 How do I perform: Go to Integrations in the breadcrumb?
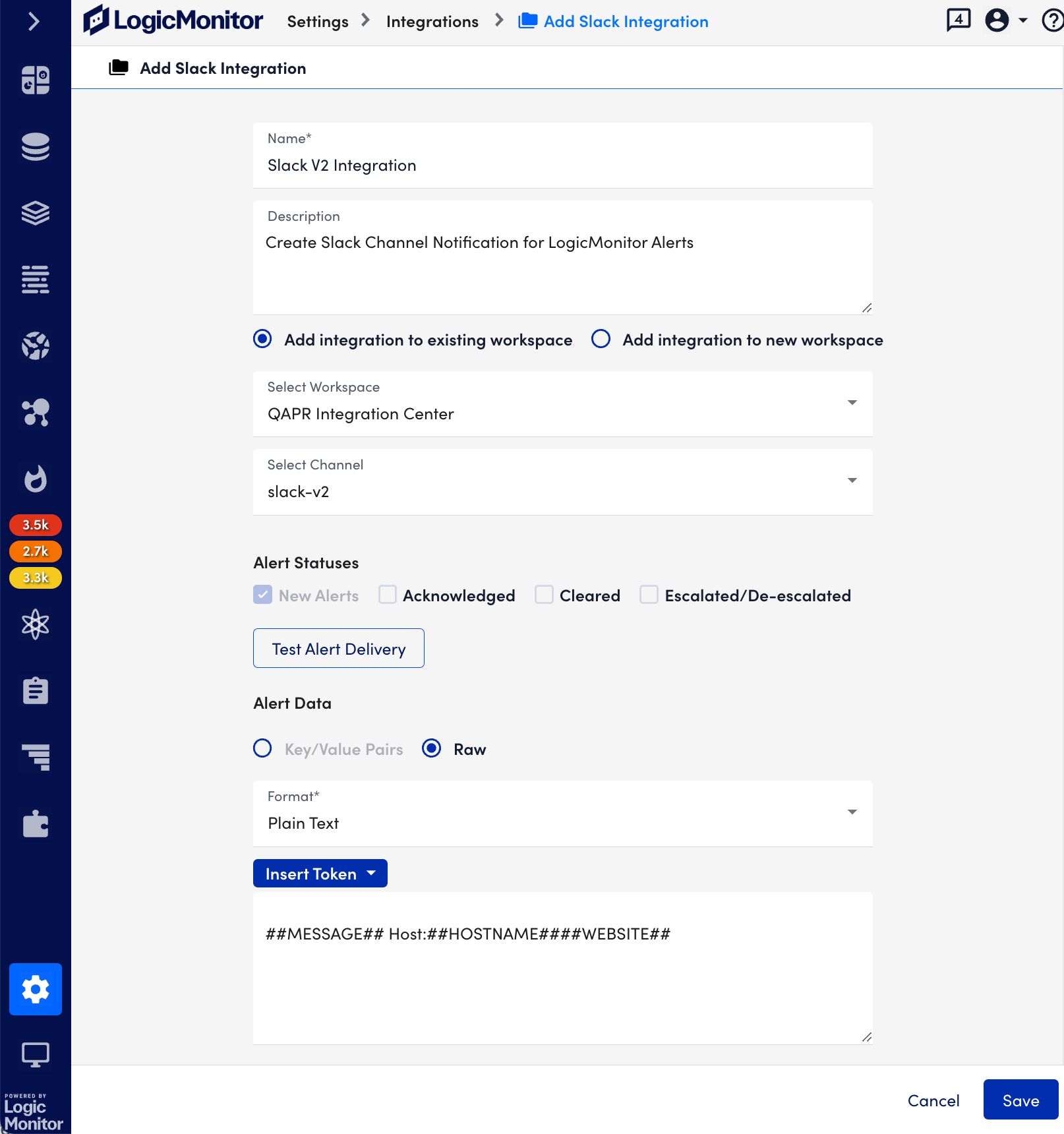pos(432,22)
